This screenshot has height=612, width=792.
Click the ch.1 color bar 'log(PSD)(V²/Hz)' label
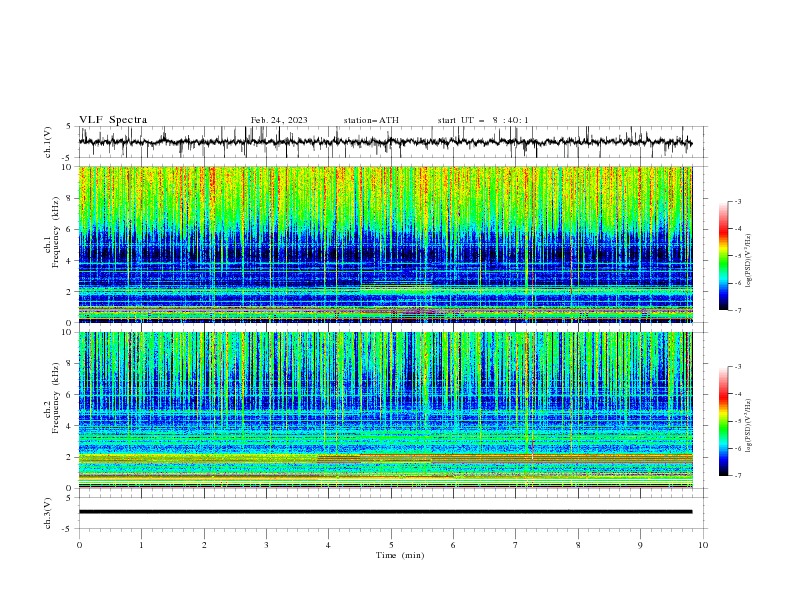[749, 261]
